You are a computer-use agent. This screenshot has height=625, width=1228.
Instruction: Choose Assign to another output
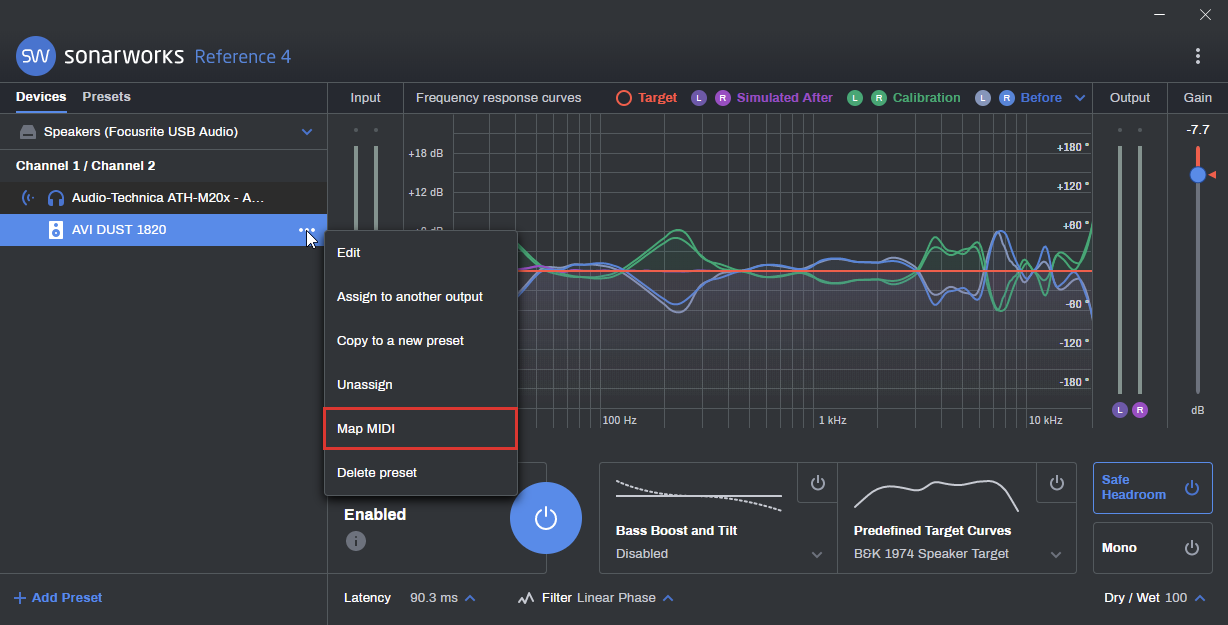(421, 297)
